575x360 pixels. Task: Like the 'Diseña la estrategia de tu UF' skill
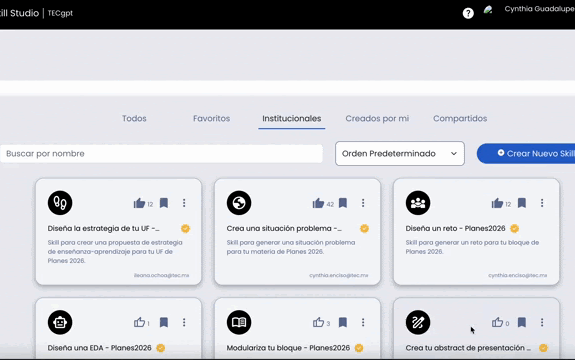139,203
